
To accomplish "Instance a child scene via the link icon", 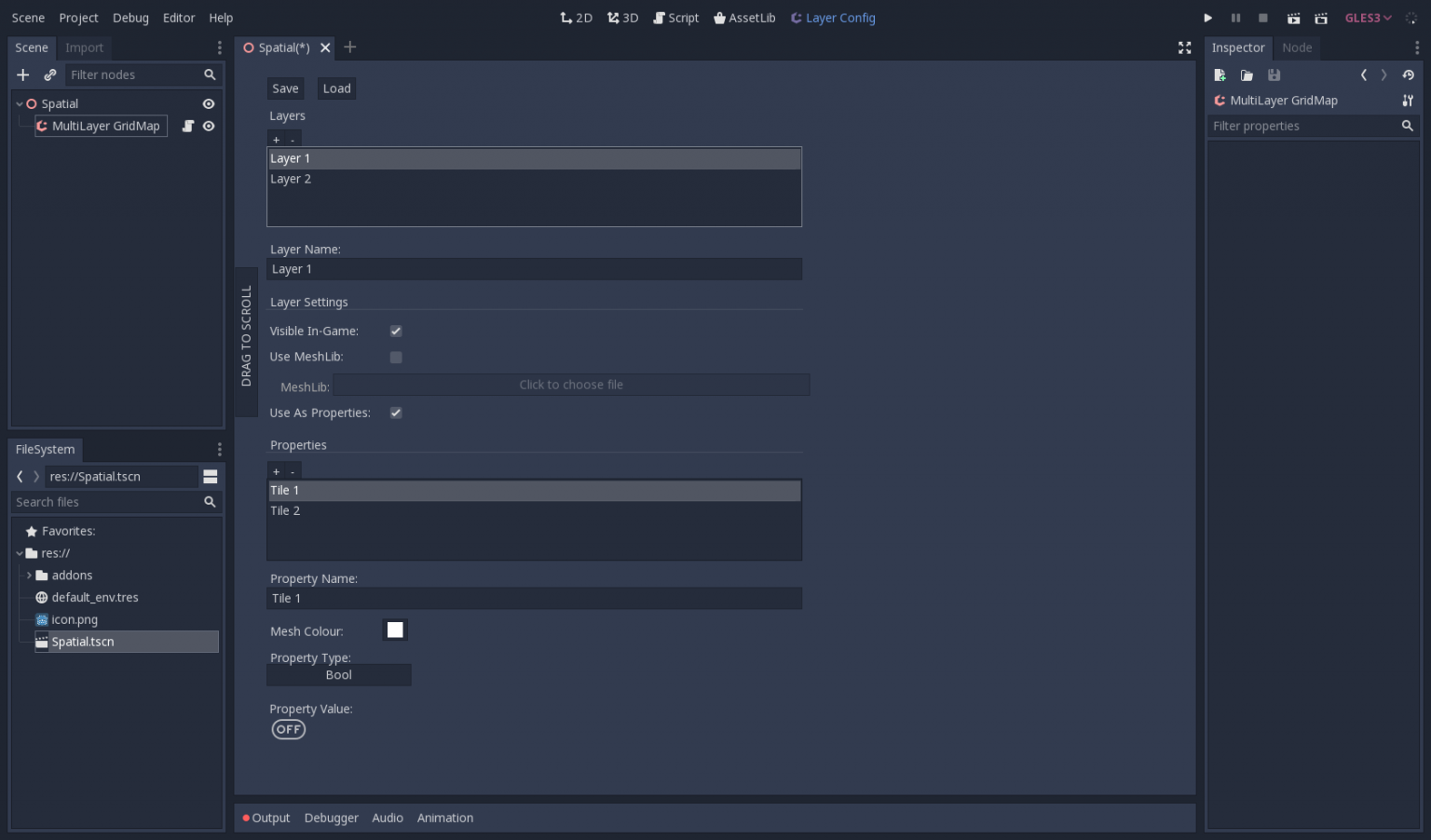I will coord(49,75).
